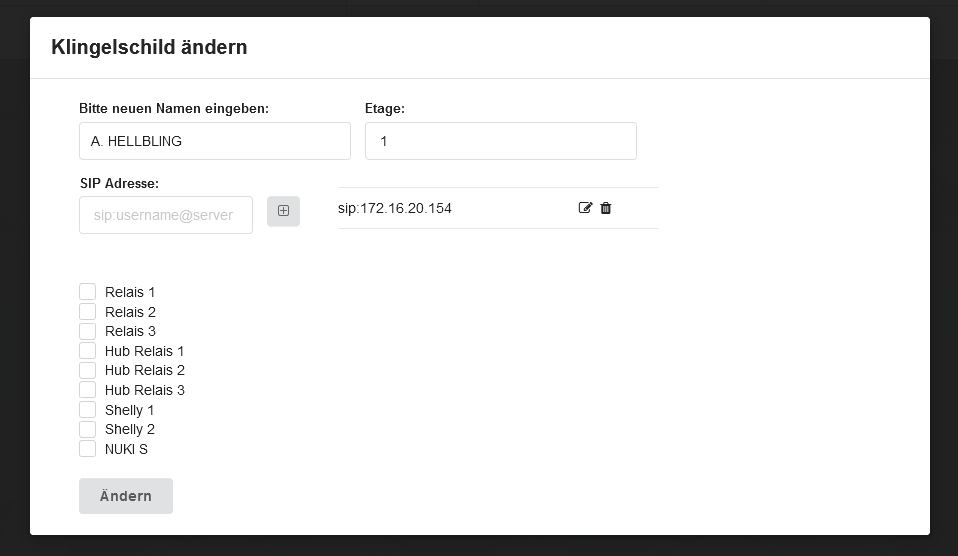This screenshot has width=958, height=556.
Task: Click the Klingelschild ändern dialog title
Action: [149, 47]
